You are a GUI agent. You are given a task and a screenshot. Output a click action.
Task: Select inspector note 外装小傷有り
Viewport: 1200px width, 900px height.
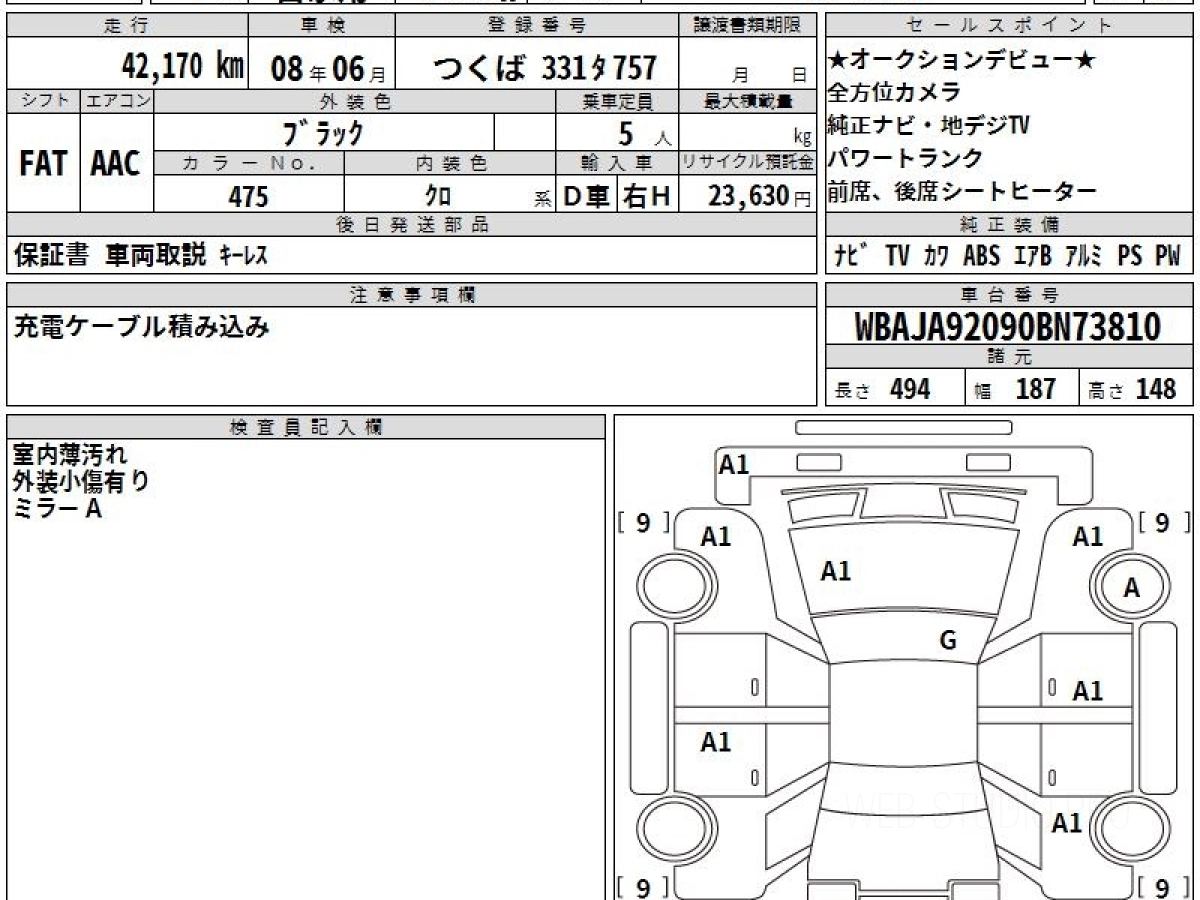pyautogui.click(x=82, y=481)
